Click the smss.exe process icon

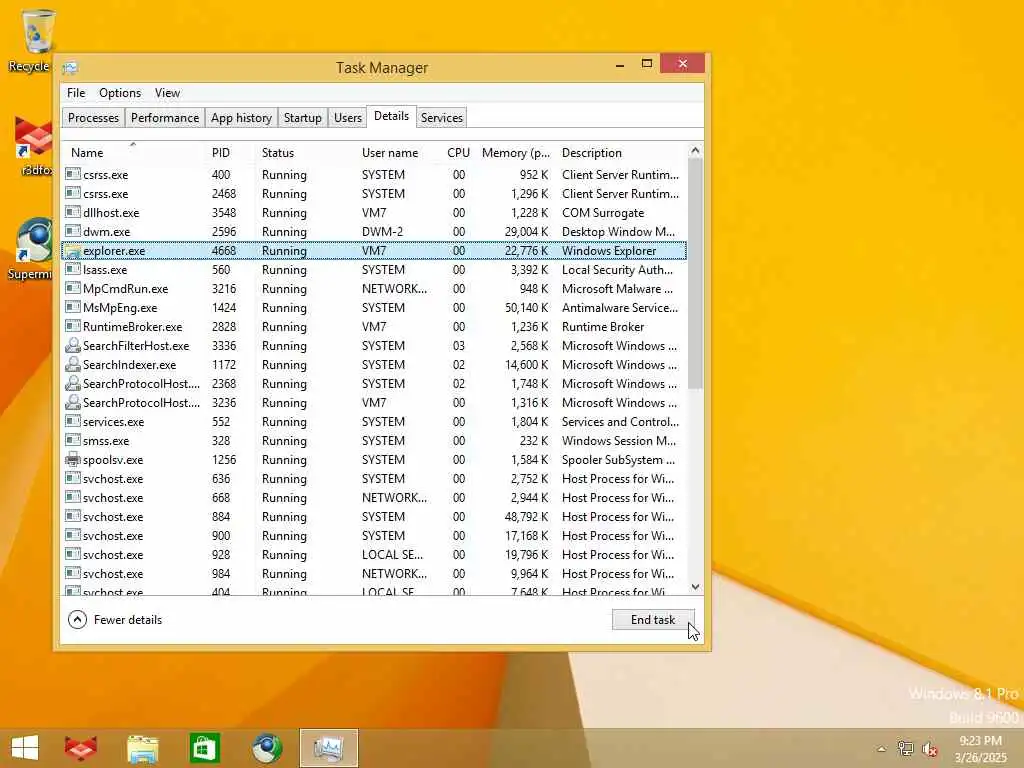click(x=72, y=440)
